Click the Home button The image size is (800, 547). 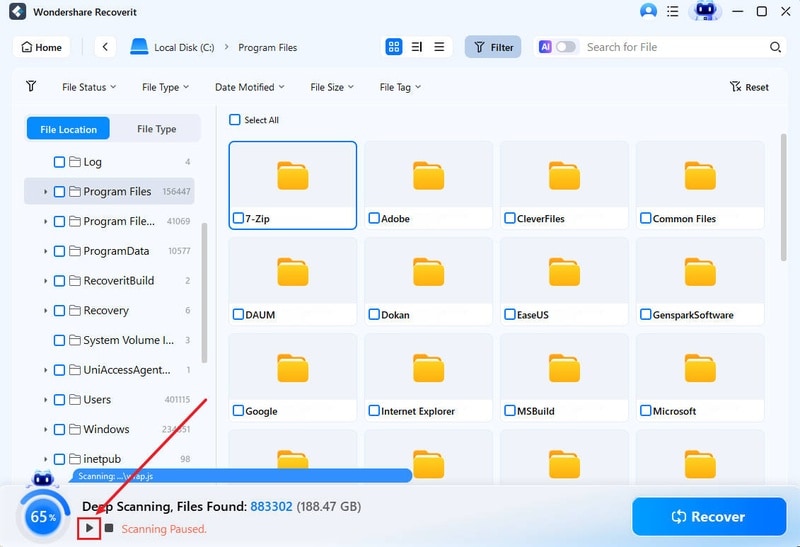click(x=41, y=47)
